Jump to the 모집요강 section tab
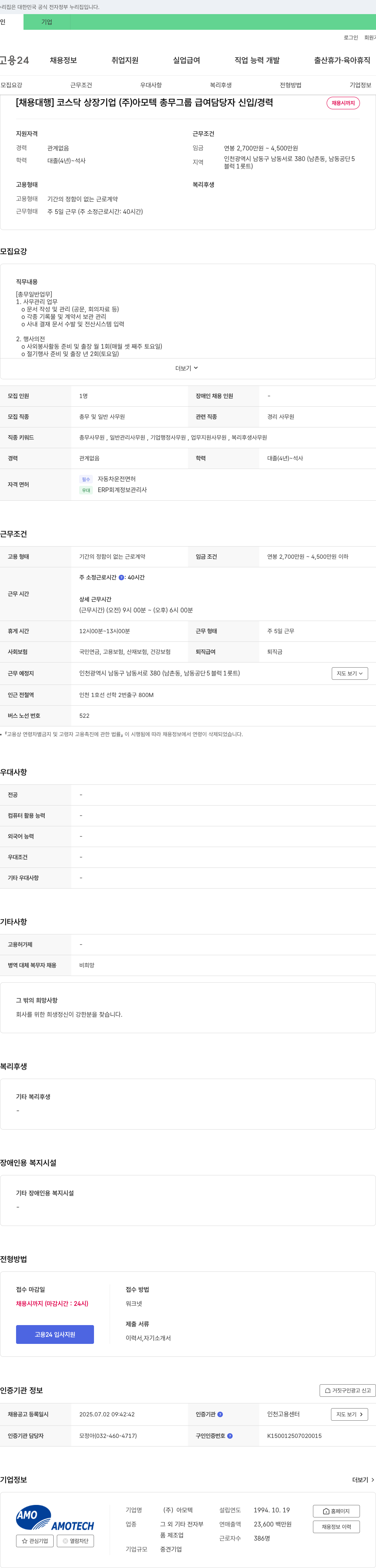 [11, 85]
